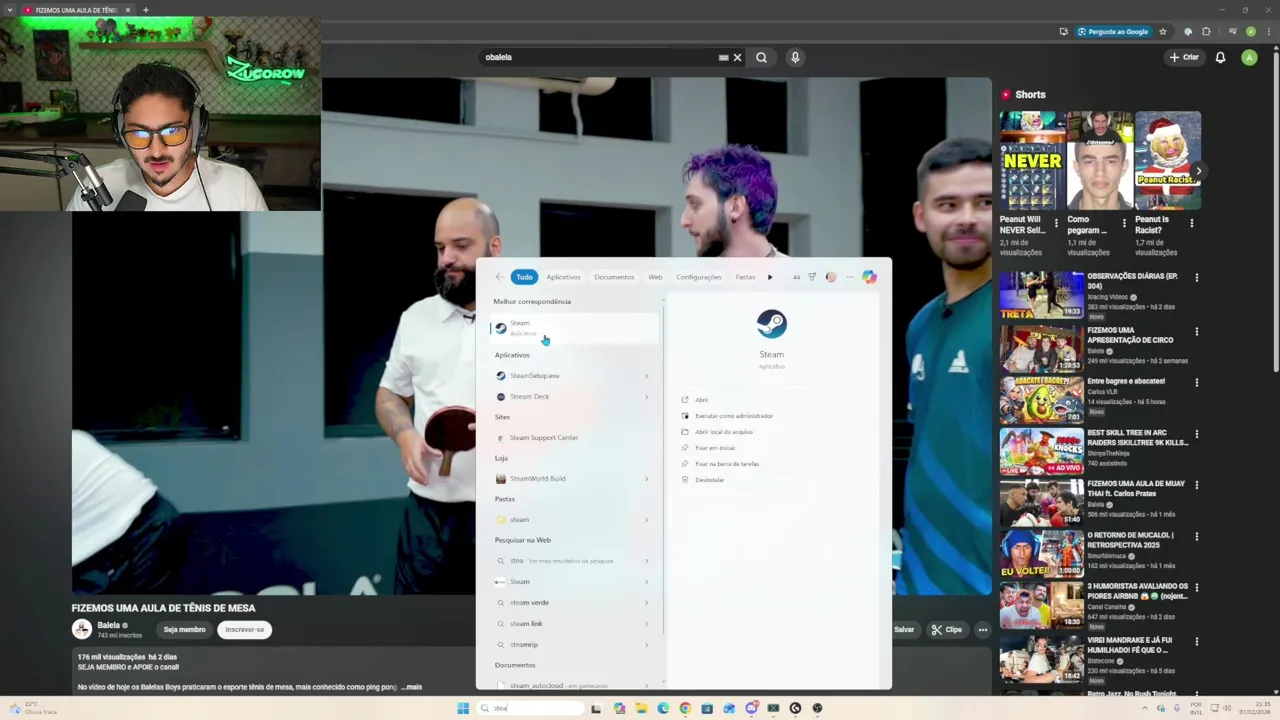The width and height of the screenshot is (1280, 720).
Task: Click Desinstalar action for Steam
Action: [x=703, y=480]
